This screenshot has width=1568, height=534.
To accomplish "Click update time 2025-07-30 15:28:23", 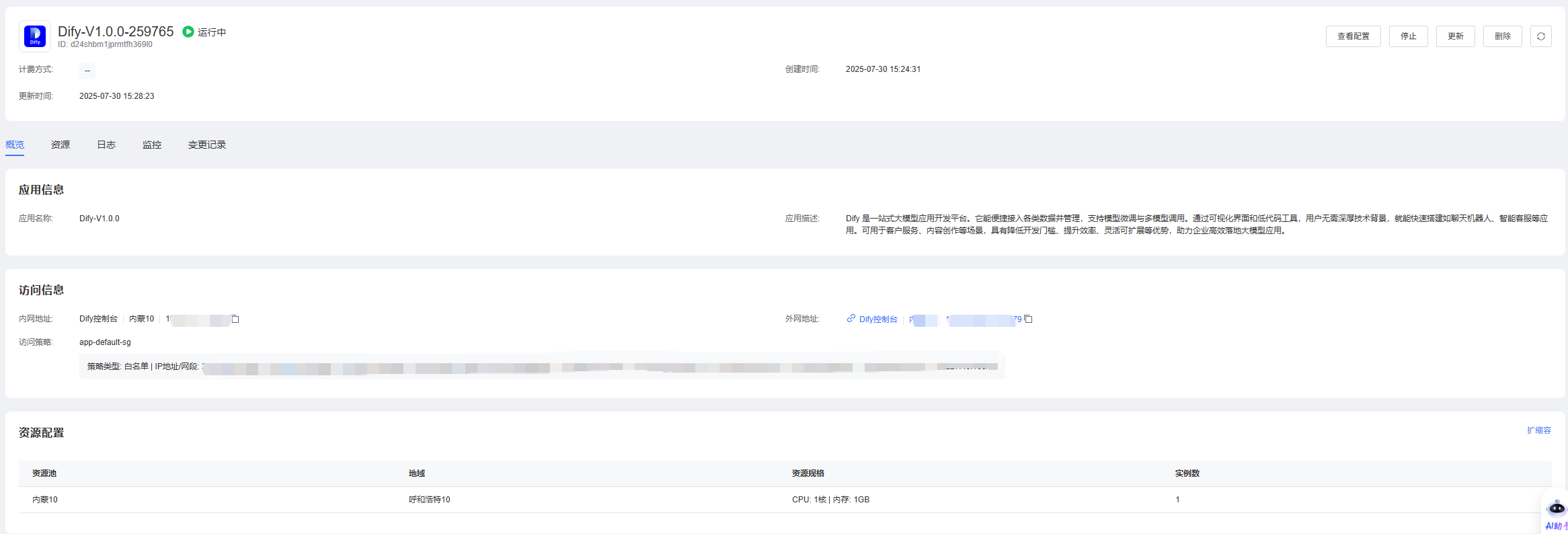I will pyautogui.click(x=117, y=96).
